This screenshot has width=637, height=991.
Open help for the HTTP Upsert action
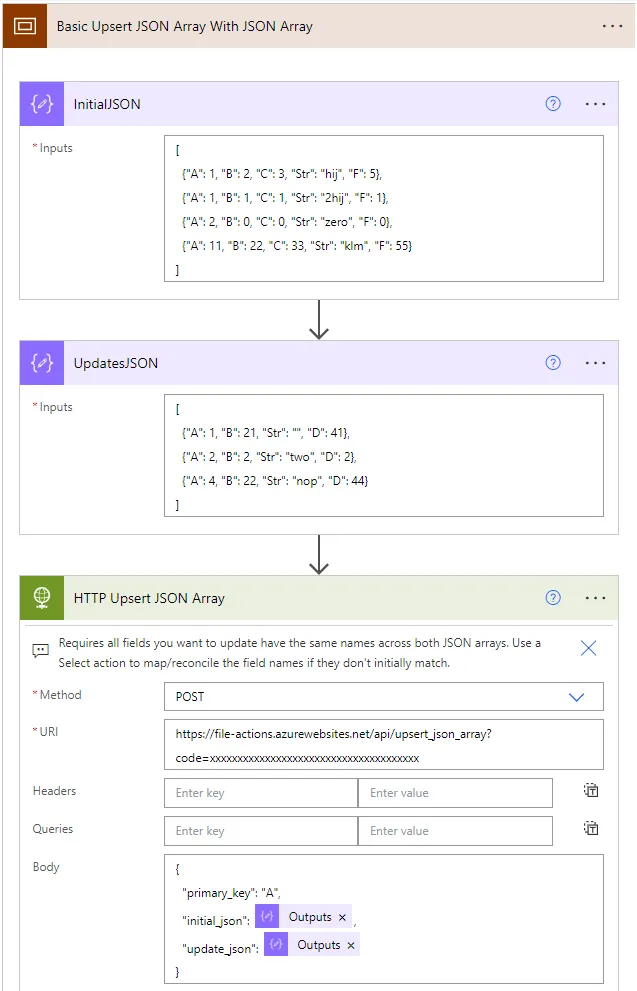(552, 597)
